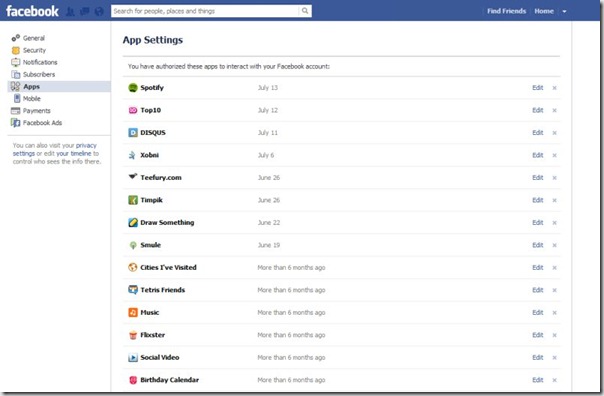Click the Facebook logo

(x=32, y=11)
